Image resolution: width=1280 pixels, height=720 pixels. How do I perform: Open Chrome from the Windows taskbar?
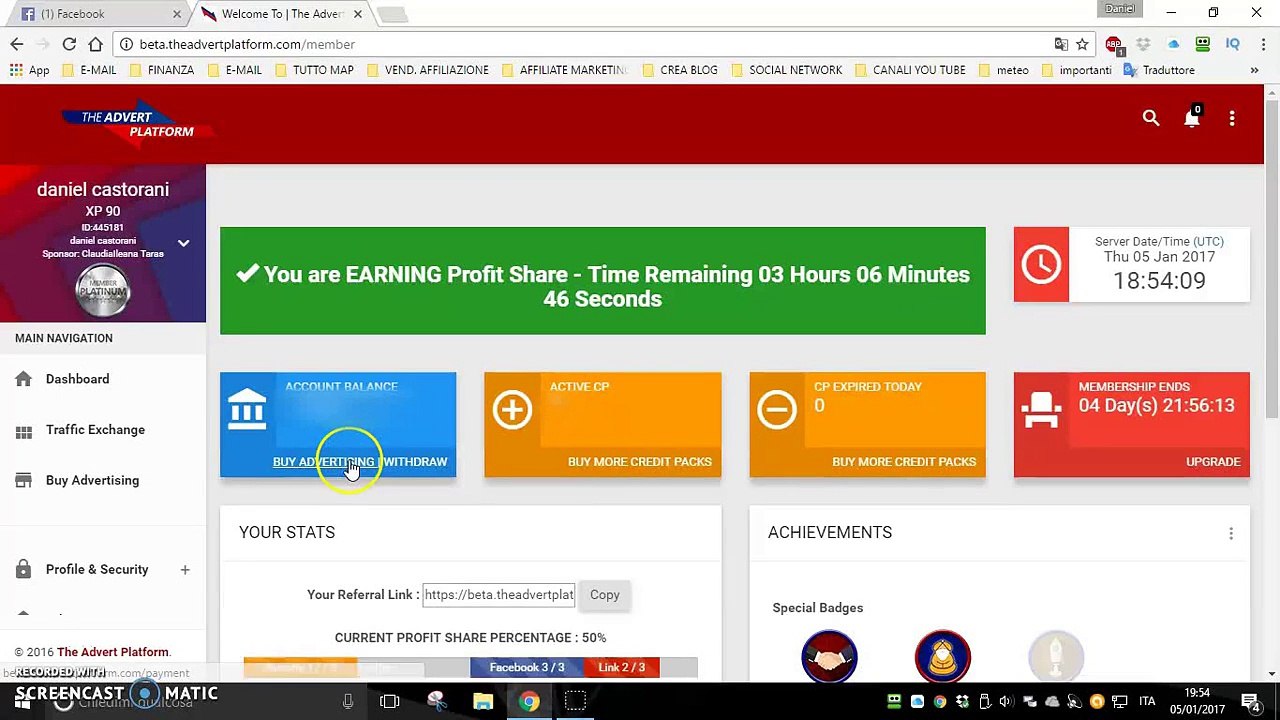click(529, 702)
